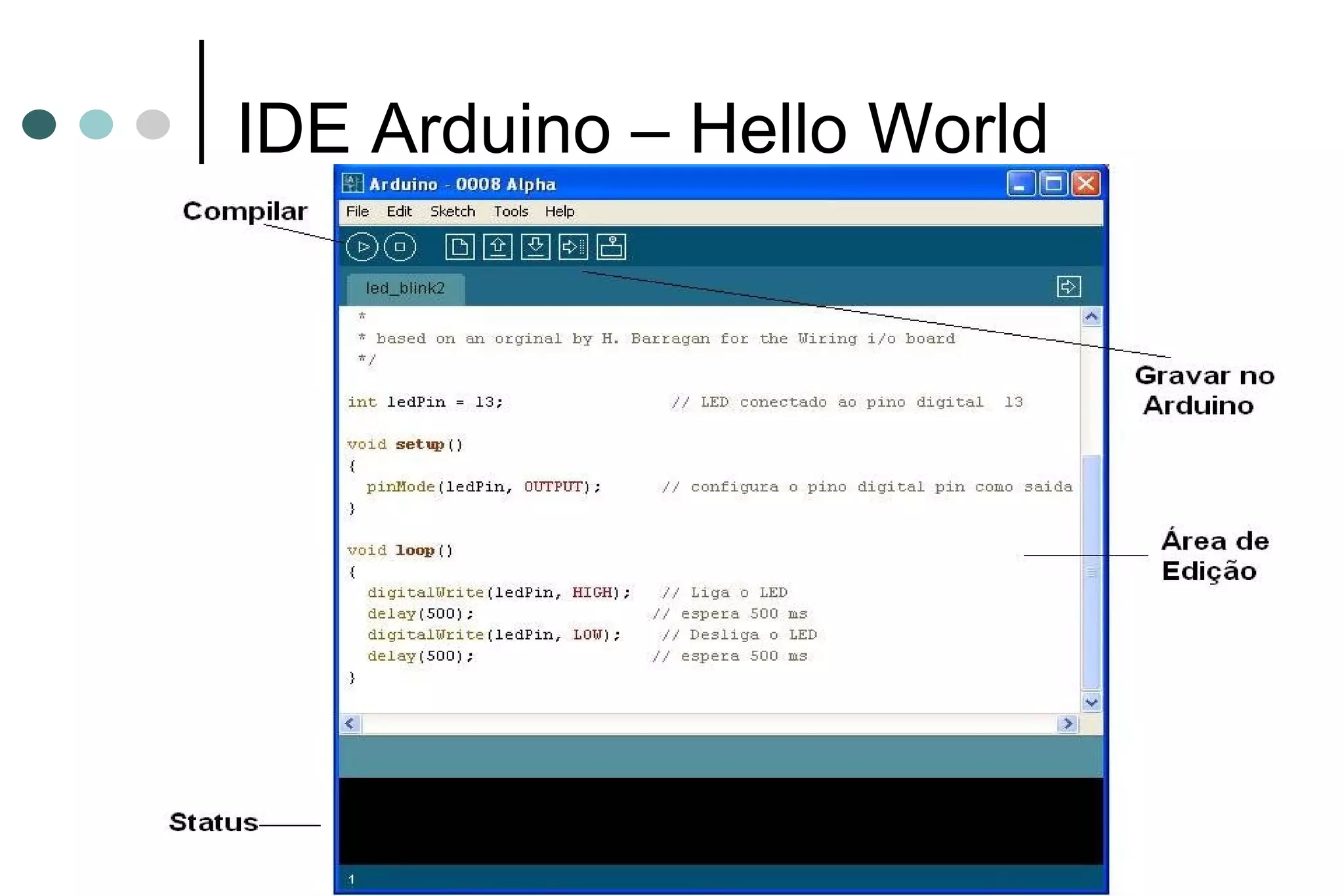Open the Help menu
Image resolution: width=1344 pixels, height=896 pixels.
(x=560, y=211)
